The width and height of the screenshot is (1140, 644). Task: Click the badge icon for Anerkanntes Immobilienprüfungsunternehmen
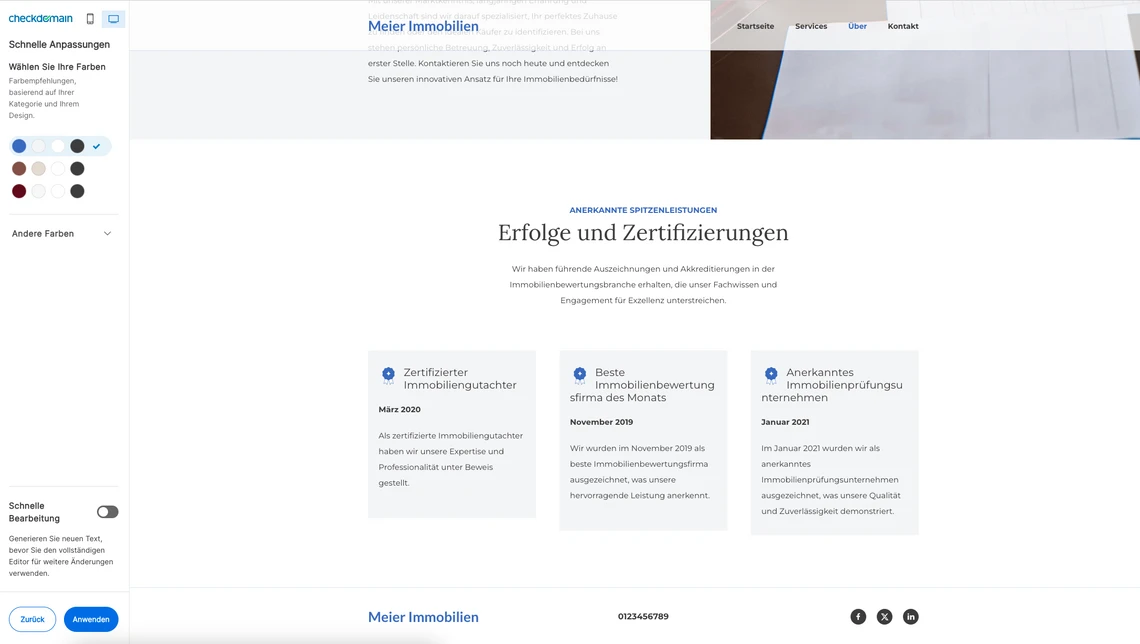(x=771, y=375)
